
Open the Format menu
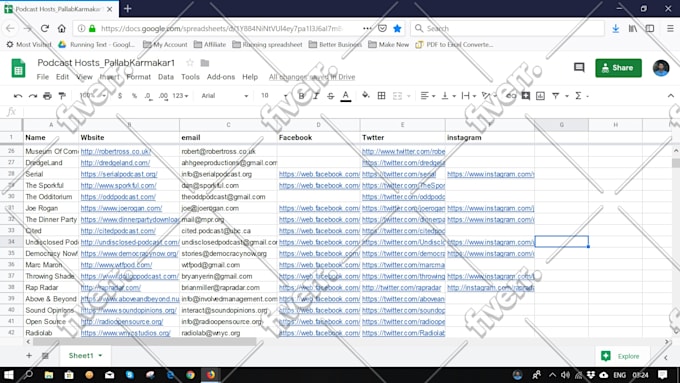(x=138, y=77)
